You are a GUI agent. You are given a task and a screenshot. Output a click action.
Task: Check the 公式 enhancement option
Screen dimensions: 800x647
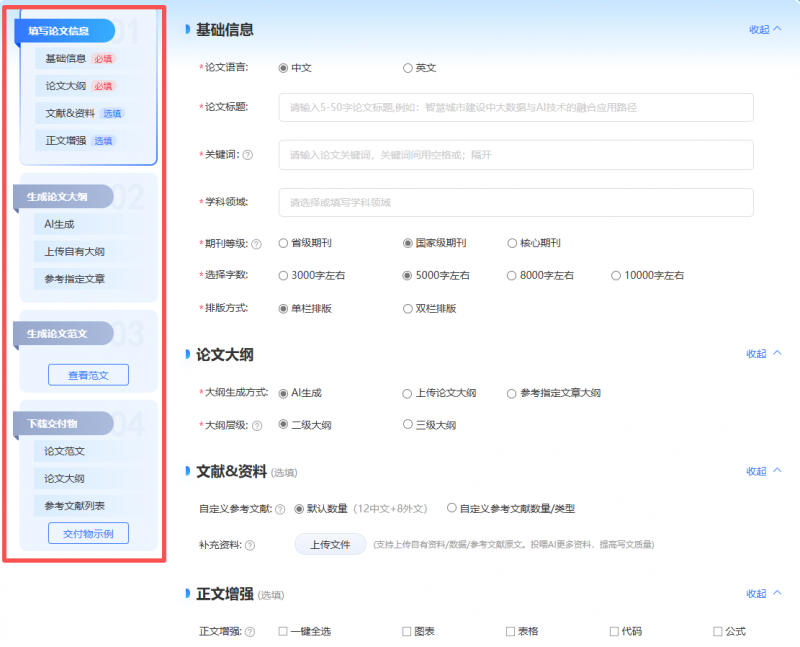click(719, 631)
